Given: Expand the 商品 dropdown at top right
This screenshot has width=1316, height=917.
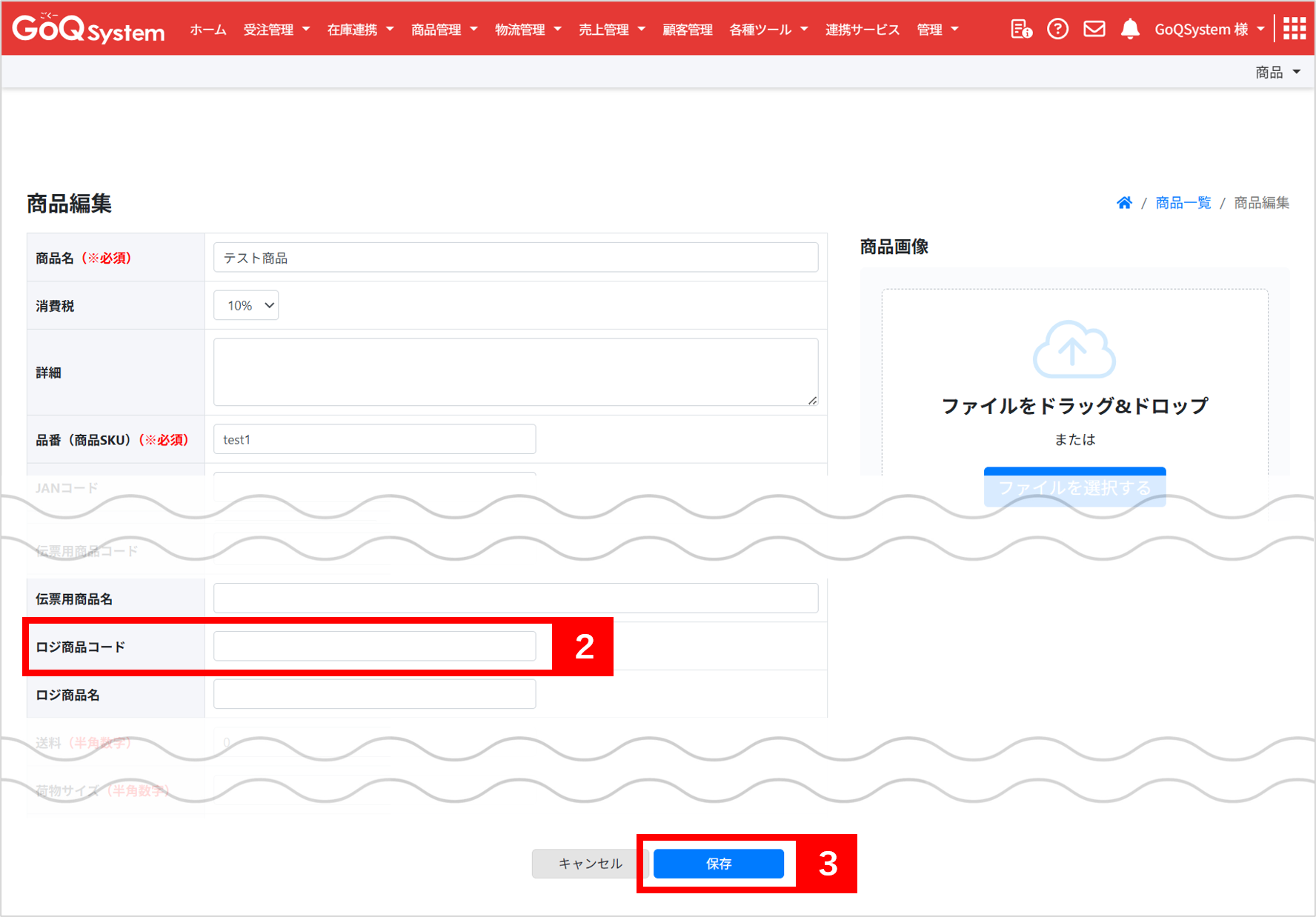Looking at the screenshot, I should coord(1277,72).
